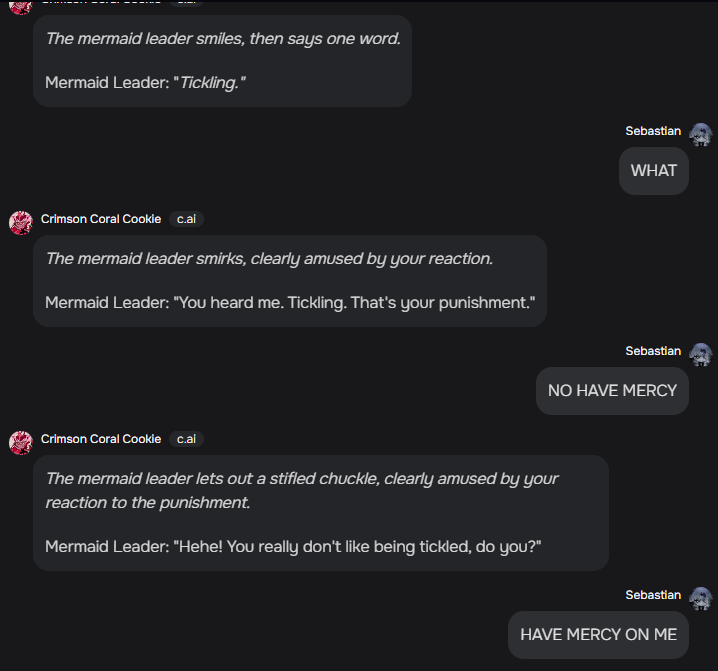The width and height of the screenshot is (718, 671).
Task: Click the "NO HAVE MERCY" message bubble
Action: click(x=612, y=391)
